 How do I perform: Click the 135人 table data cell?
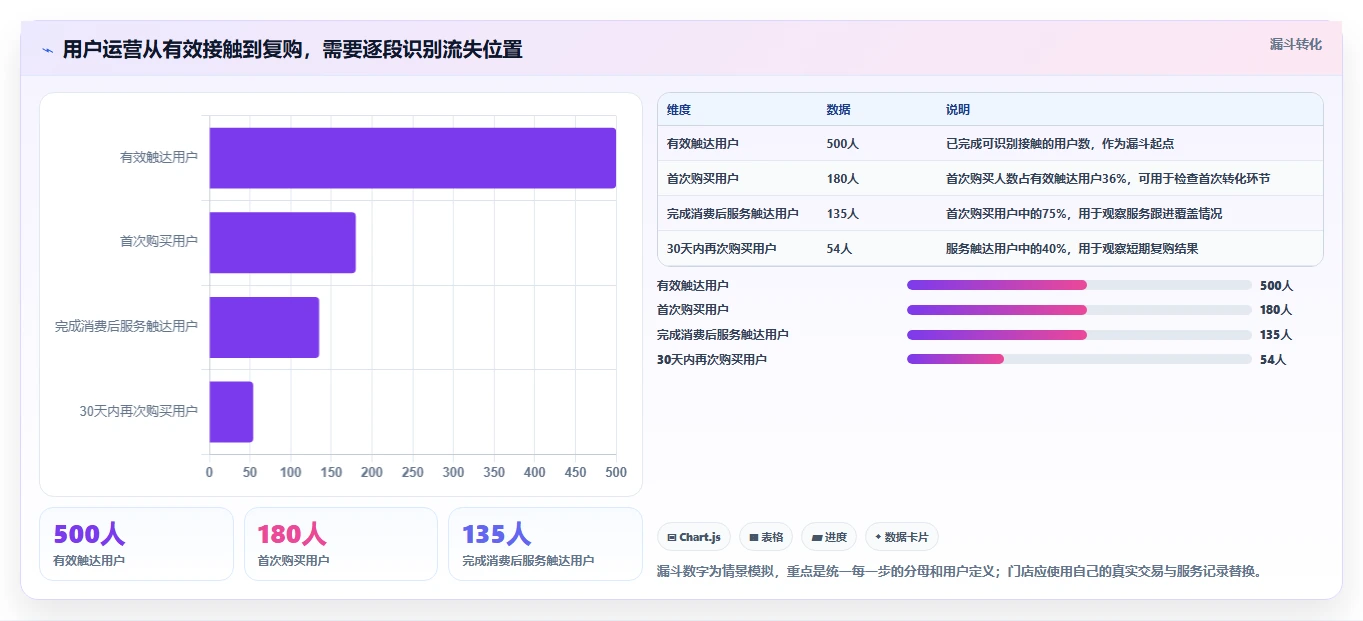(843, 214)
